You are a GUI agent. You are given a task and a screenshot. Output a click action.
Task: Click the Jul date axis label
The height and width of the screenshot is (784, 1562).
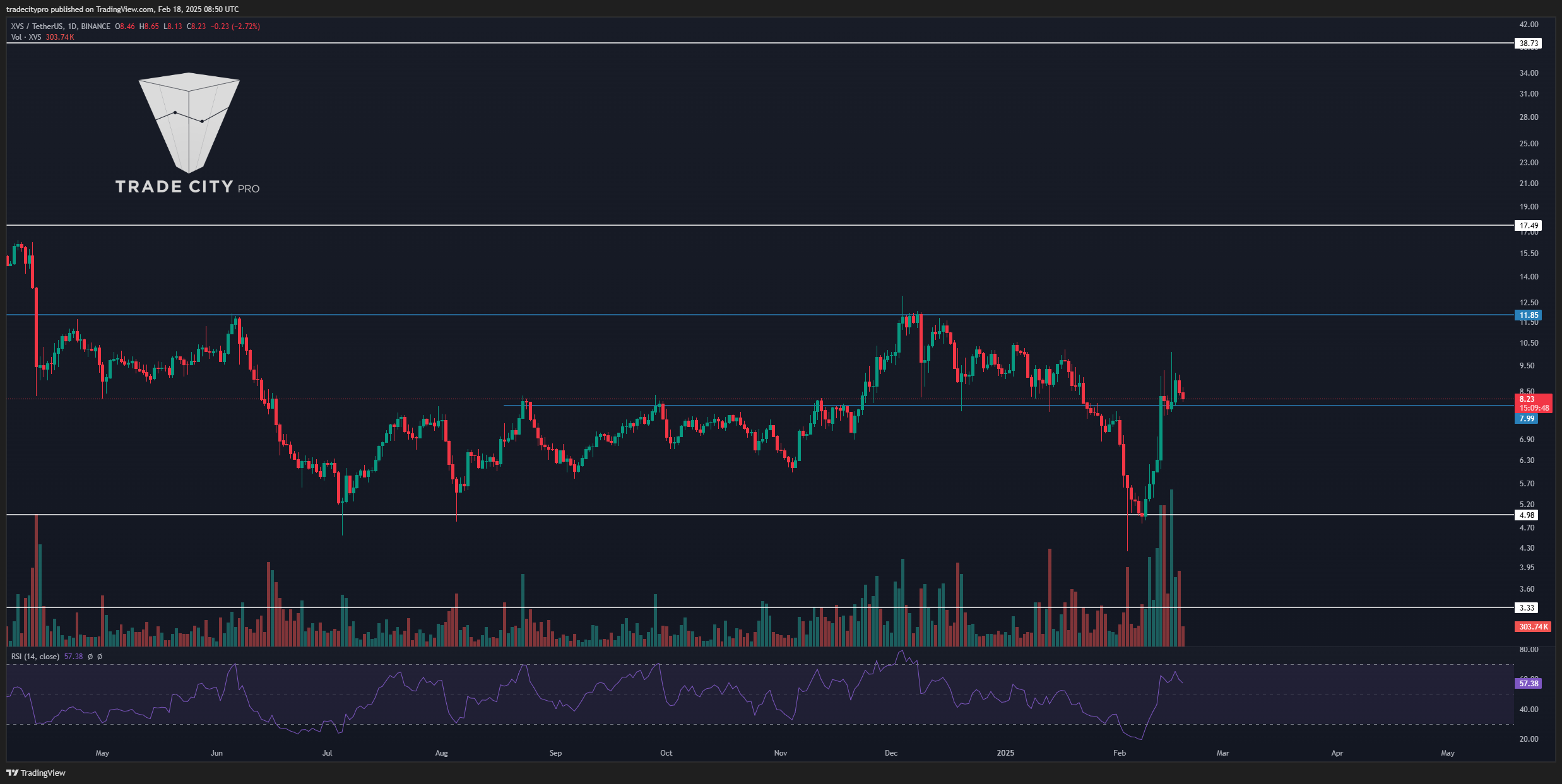327,753
